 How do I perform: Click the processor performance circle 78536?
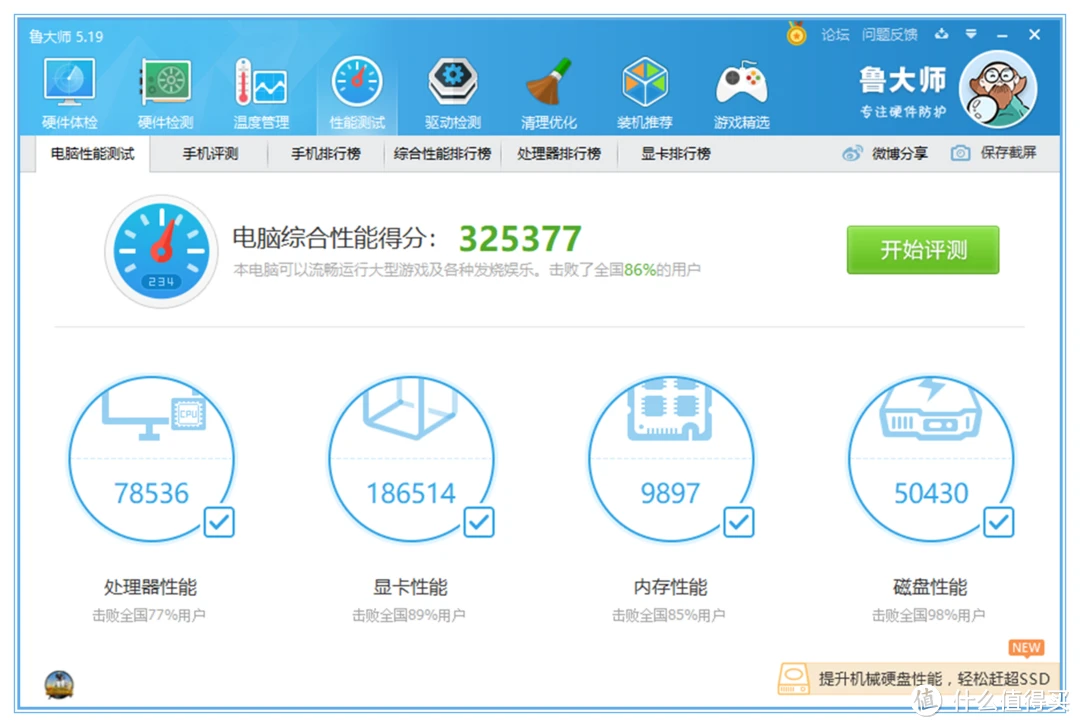152,458
